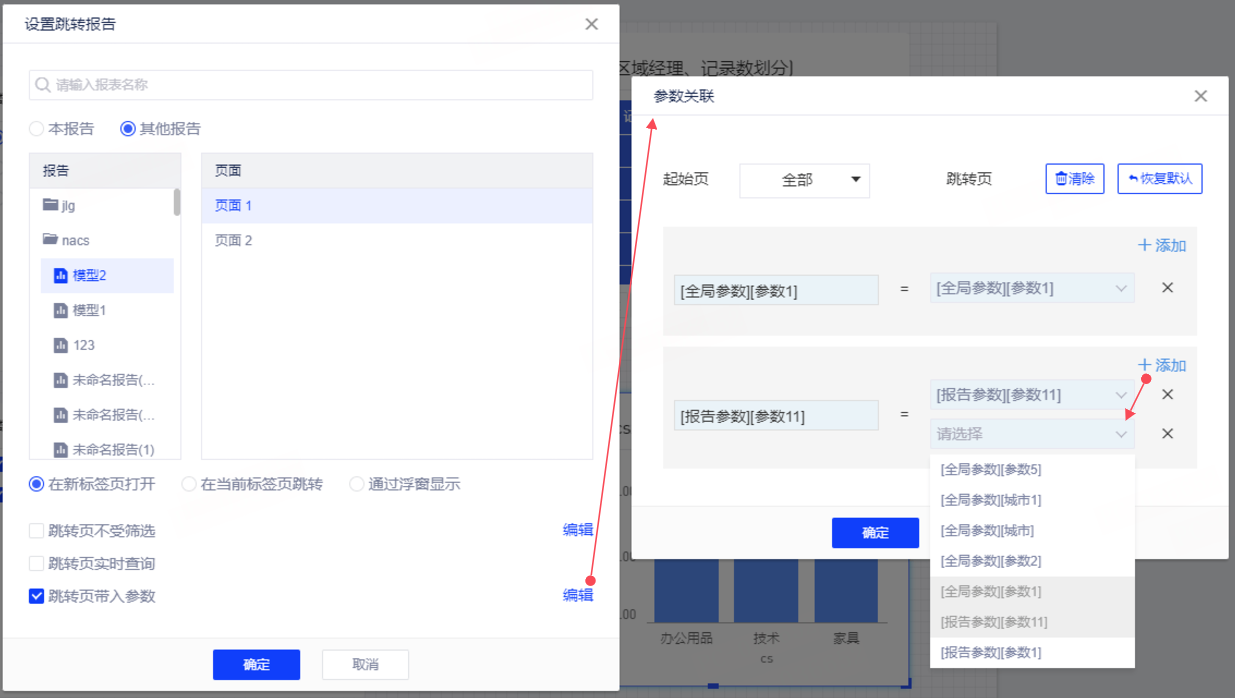Enable 跳转页不受筛选 checkbox

pos(37,531)
